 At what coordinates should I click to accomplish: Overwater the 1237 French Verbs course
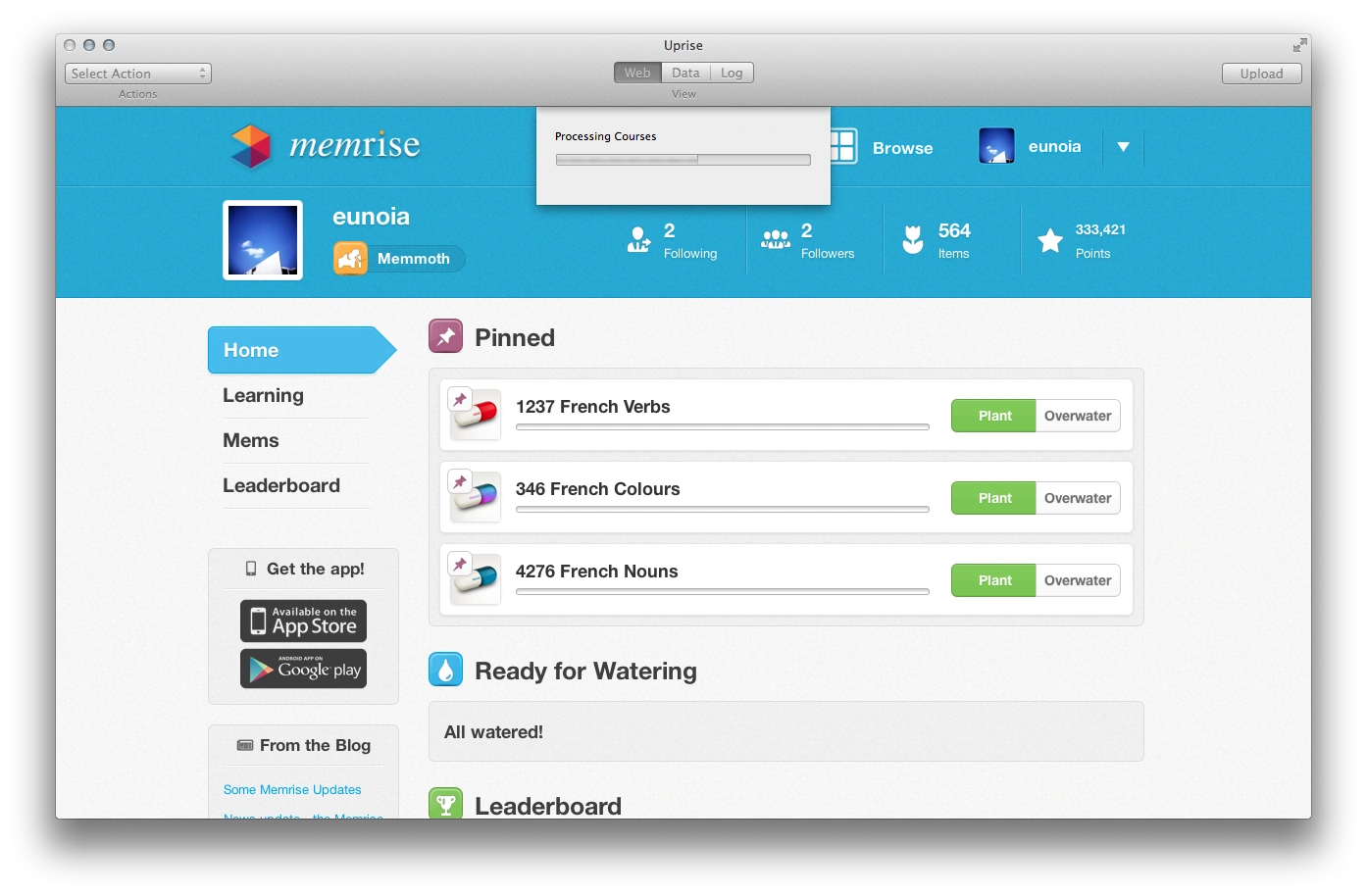pyautogui.click(x=1078, y=416)
